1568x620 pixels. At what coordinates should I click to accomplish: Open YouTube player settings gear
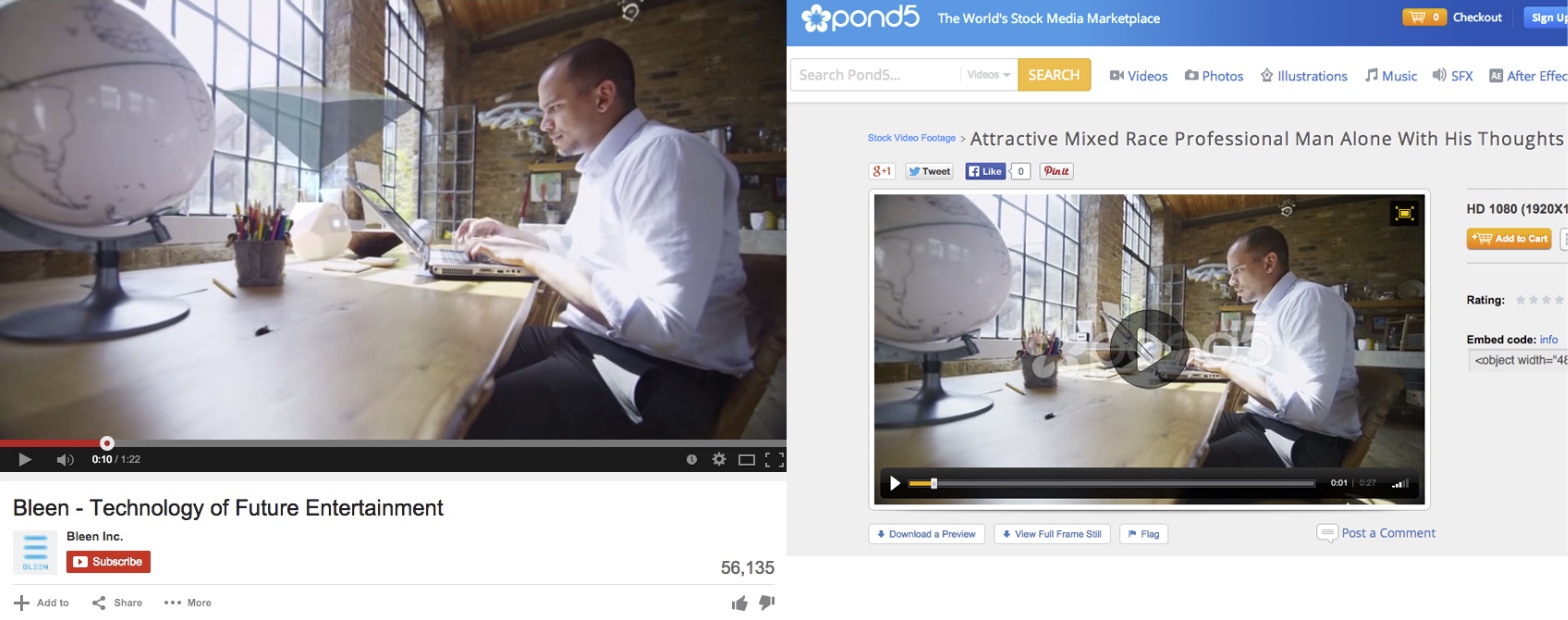pyautogui.click(x=719, y=459)
